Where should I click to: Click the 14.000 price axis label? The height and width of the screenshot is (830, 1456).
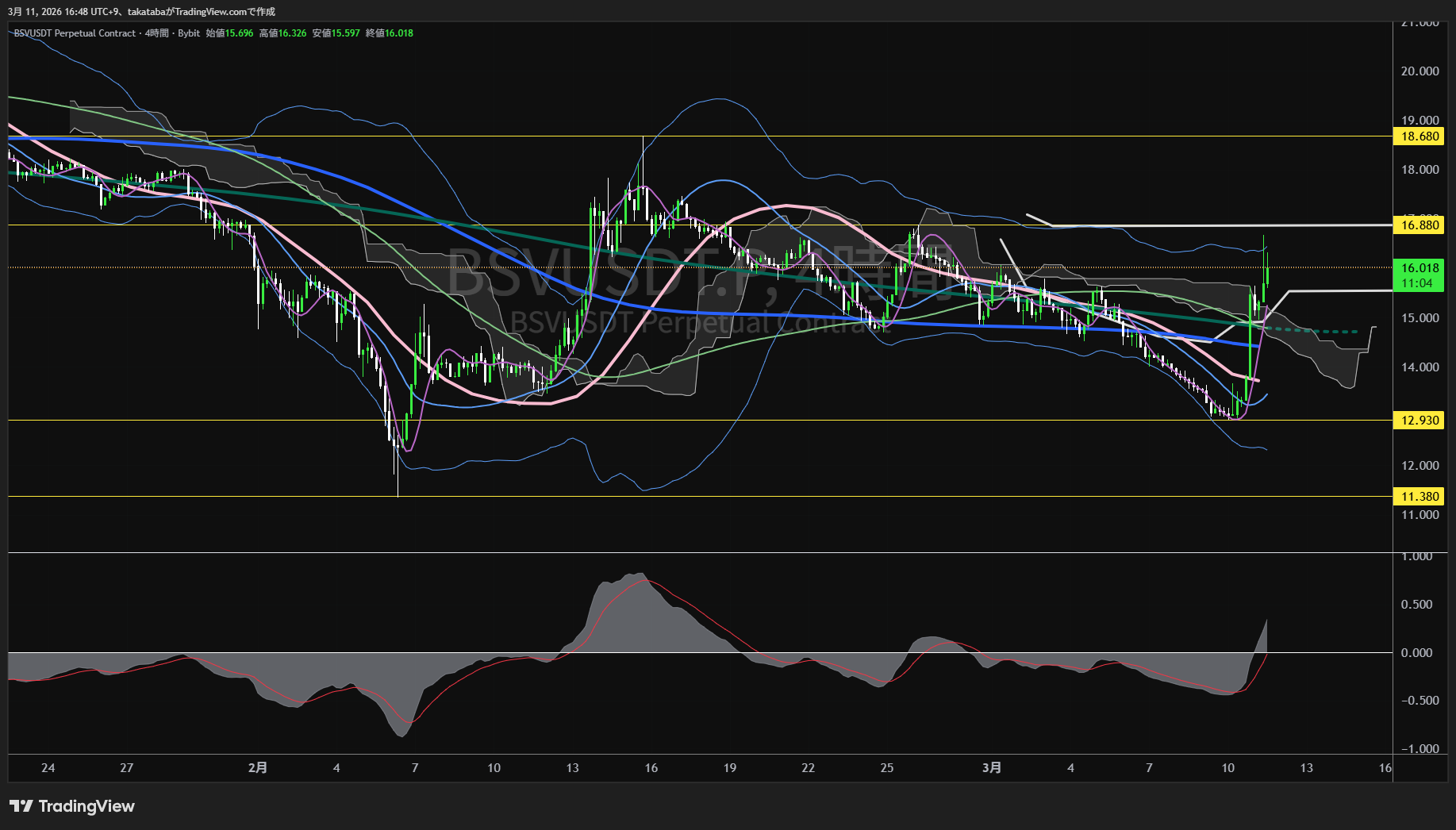coord(1420,367)
